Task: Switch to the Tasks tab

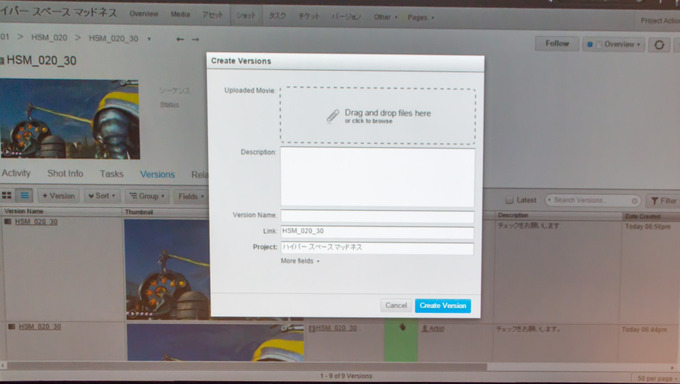Action: [111, 174]
